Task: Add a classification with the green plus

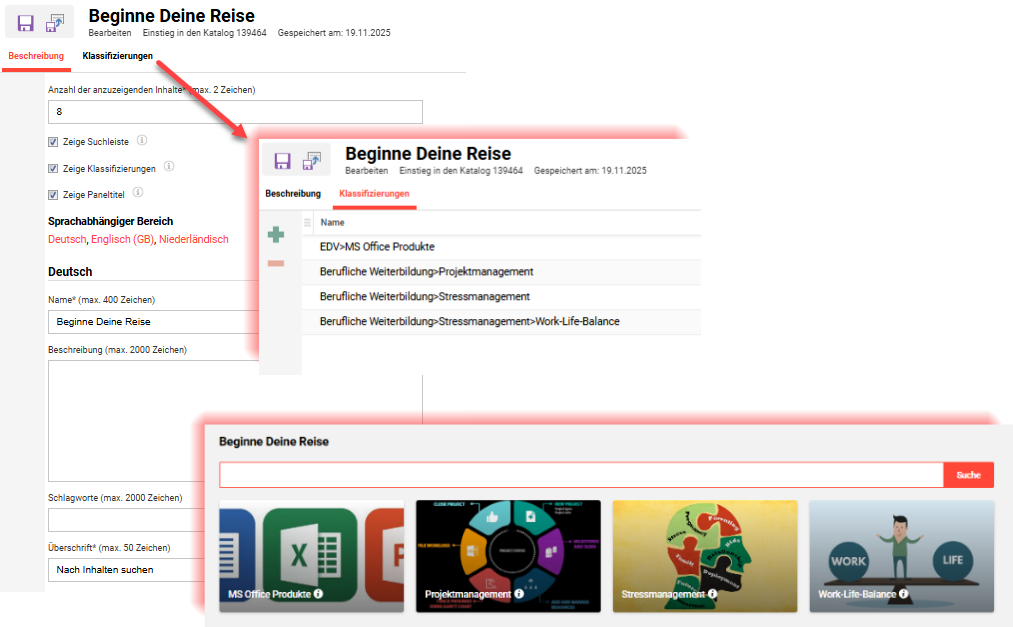Action: [x=276, y=235]
